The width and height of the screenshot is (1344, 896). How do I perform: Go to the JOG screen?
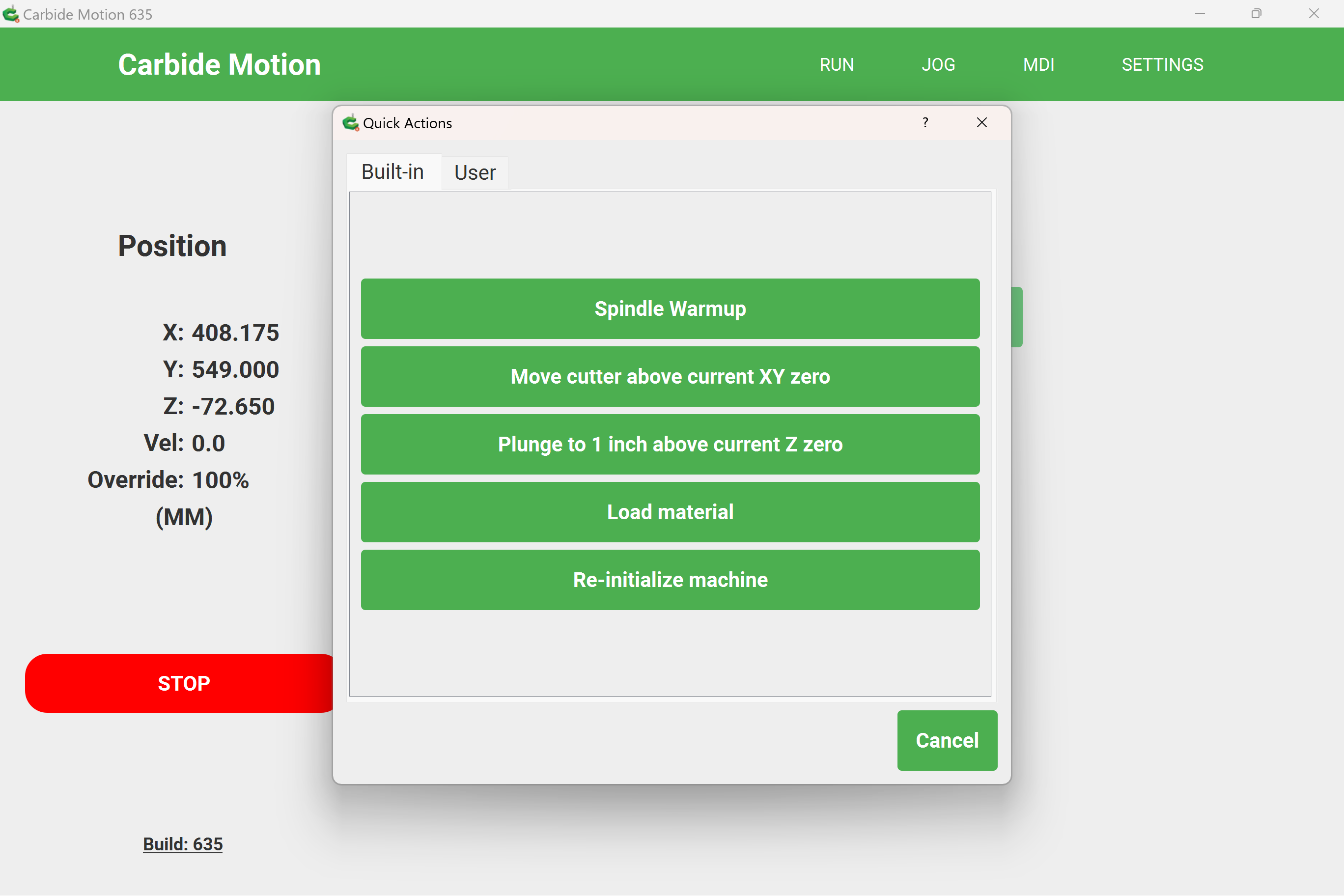(938, 64)
